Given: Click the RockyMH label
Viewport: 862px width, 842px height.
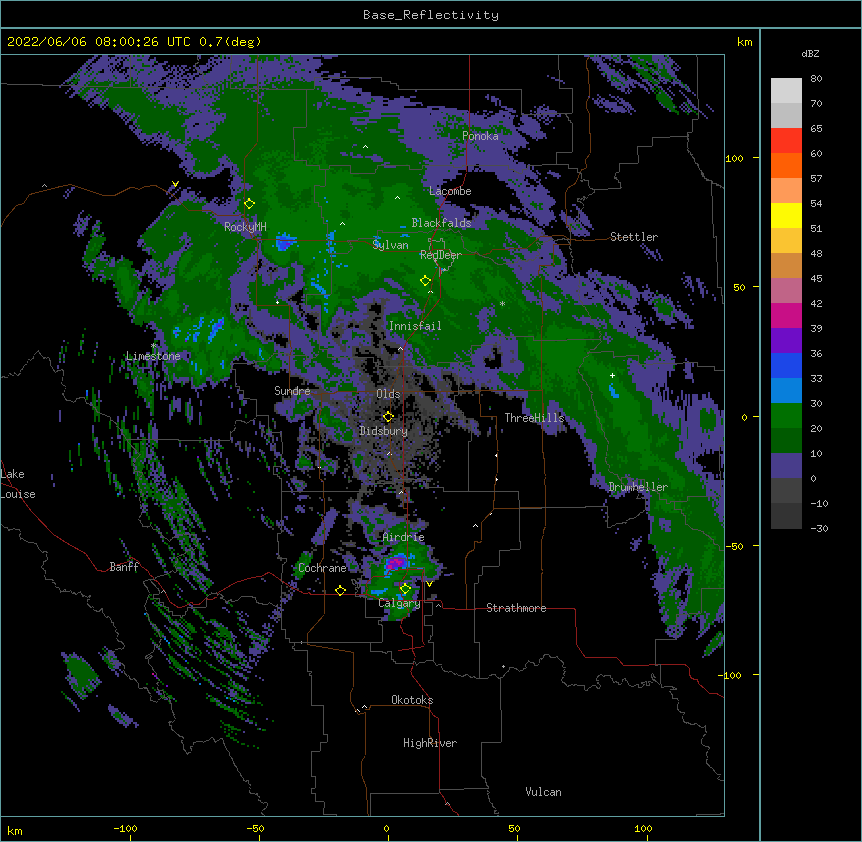Looking at the screenshot, I should pyautogui.click(x=245, y=227).
